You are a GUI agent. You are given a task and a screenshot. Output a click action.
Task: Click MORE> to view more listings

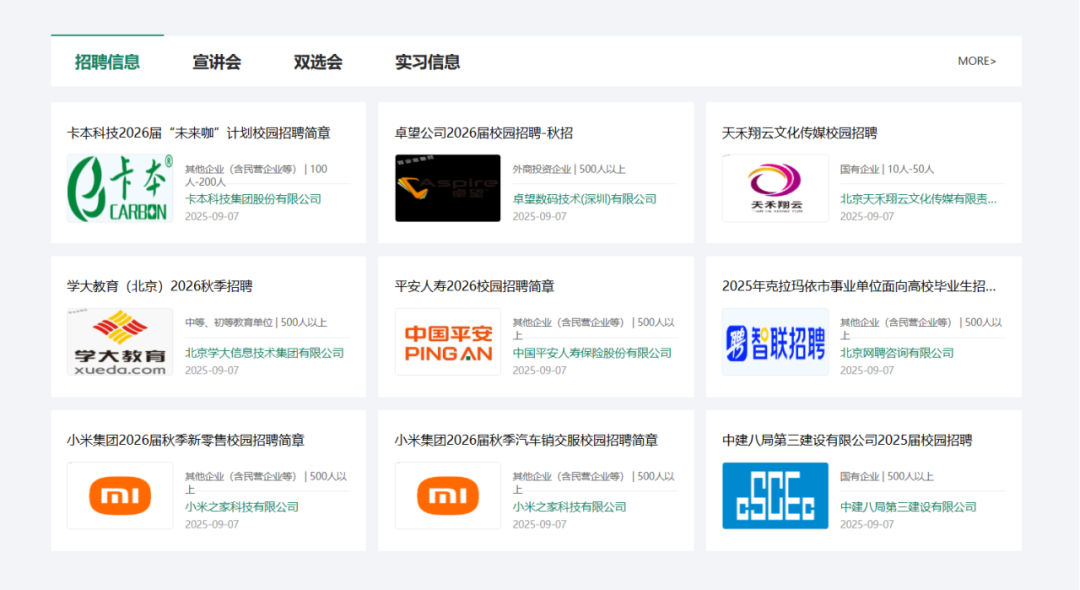coord(976,61)
